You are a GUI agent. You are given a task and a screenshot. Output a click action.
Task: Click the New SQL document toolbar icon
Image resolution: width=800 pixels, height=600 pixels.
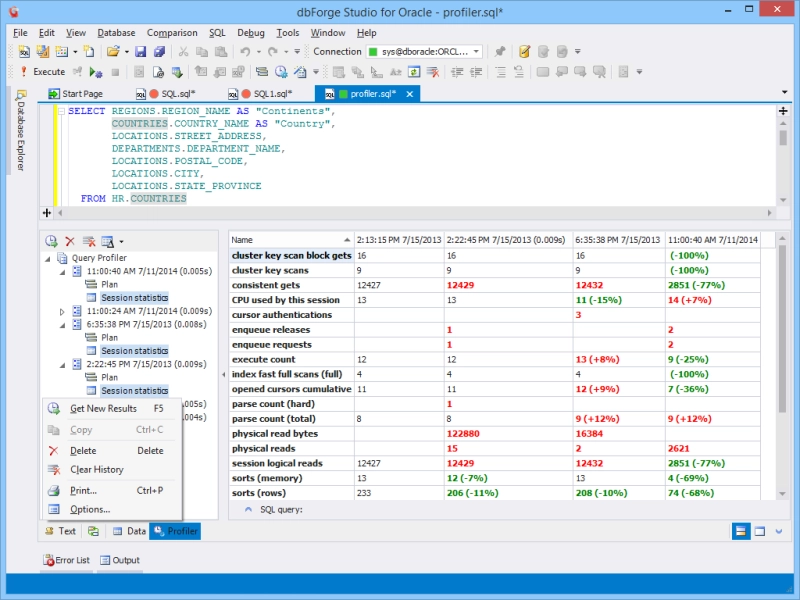point(24,52)
